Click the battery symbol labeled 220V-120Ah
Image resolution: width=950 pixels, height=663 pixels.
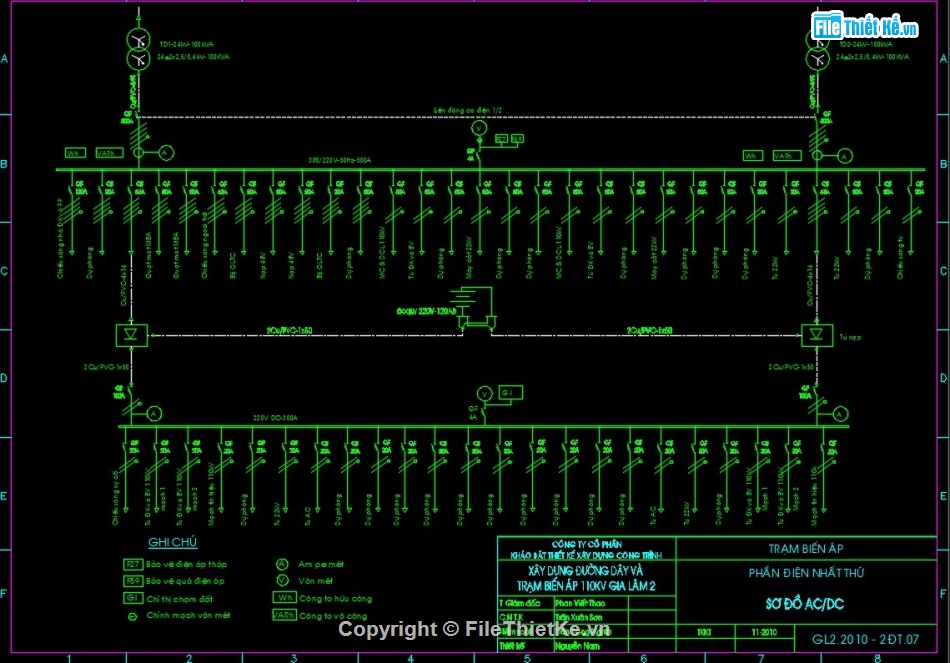[468, 300]
